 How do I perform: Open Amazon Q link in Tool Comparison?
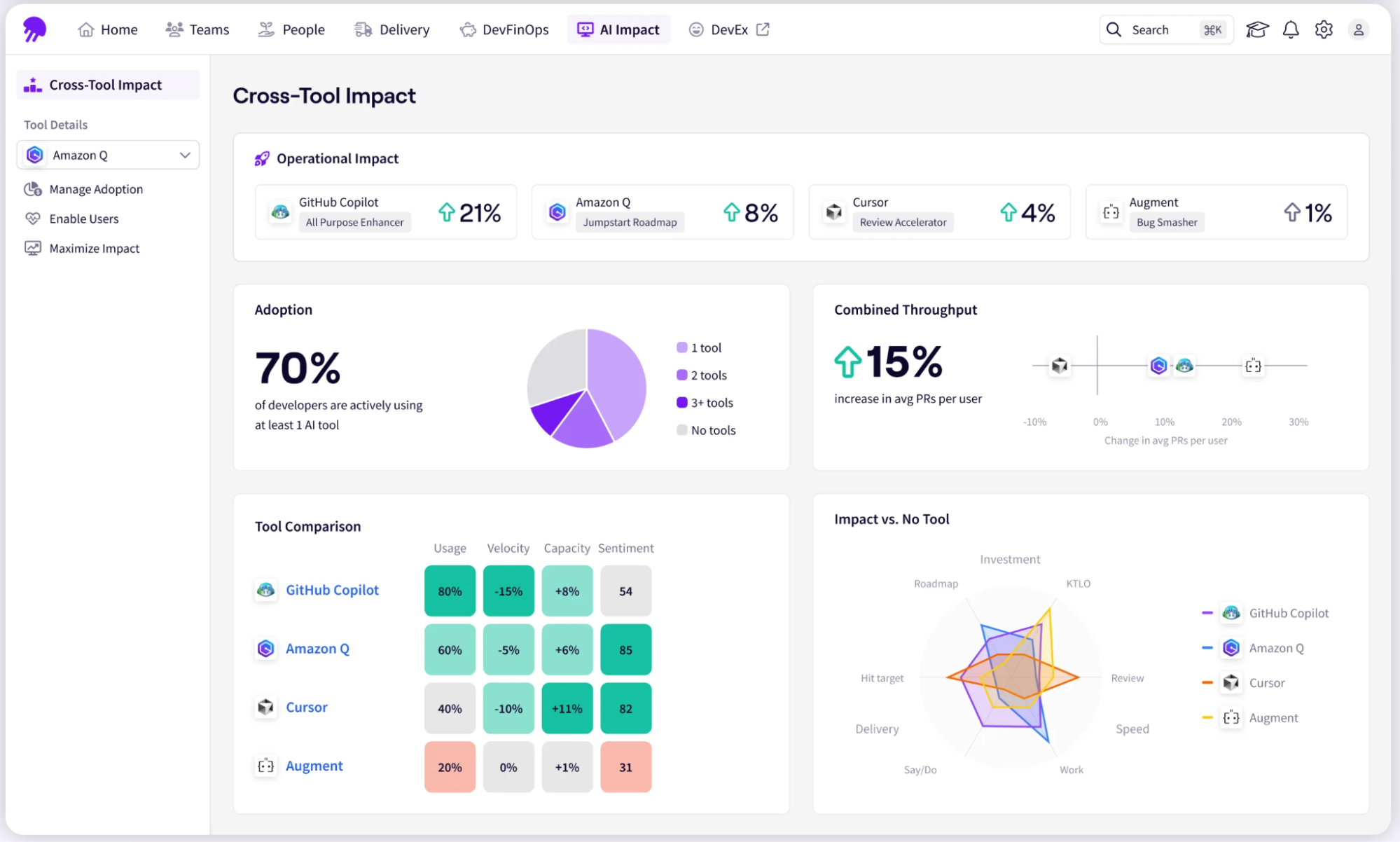(x=317, y=649)
